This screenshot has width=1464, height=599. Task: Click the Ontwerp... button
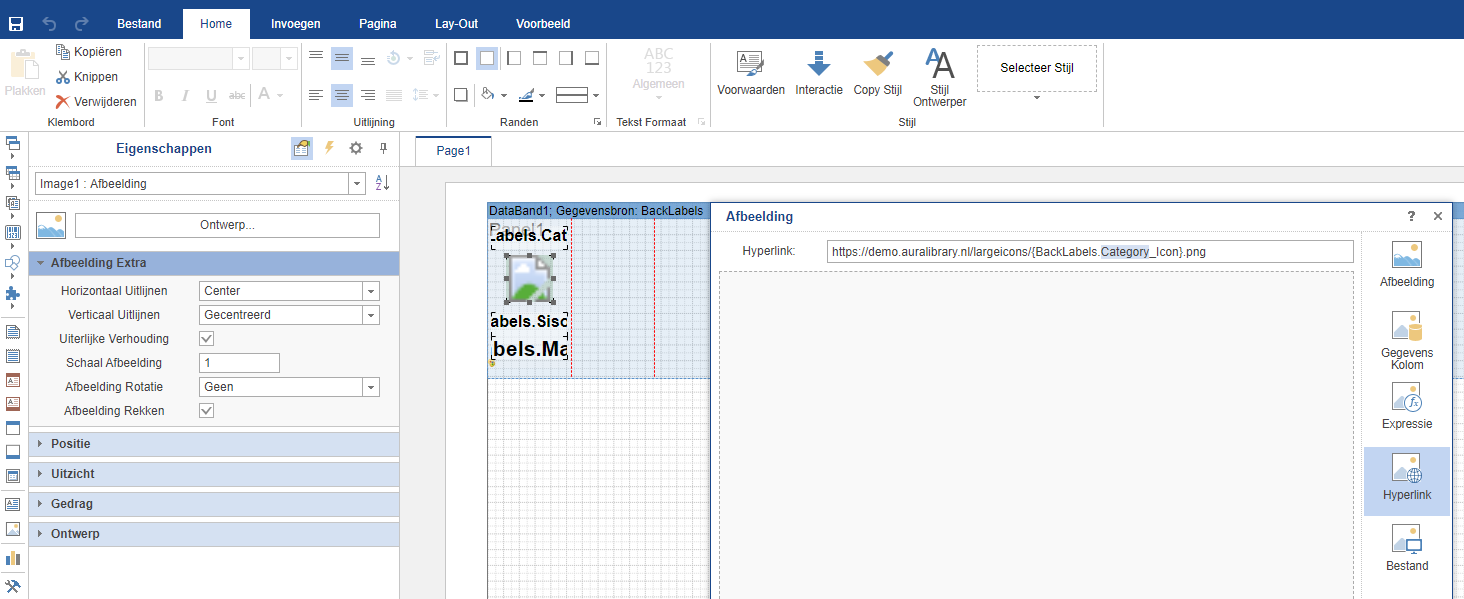[x=227, y=225]
